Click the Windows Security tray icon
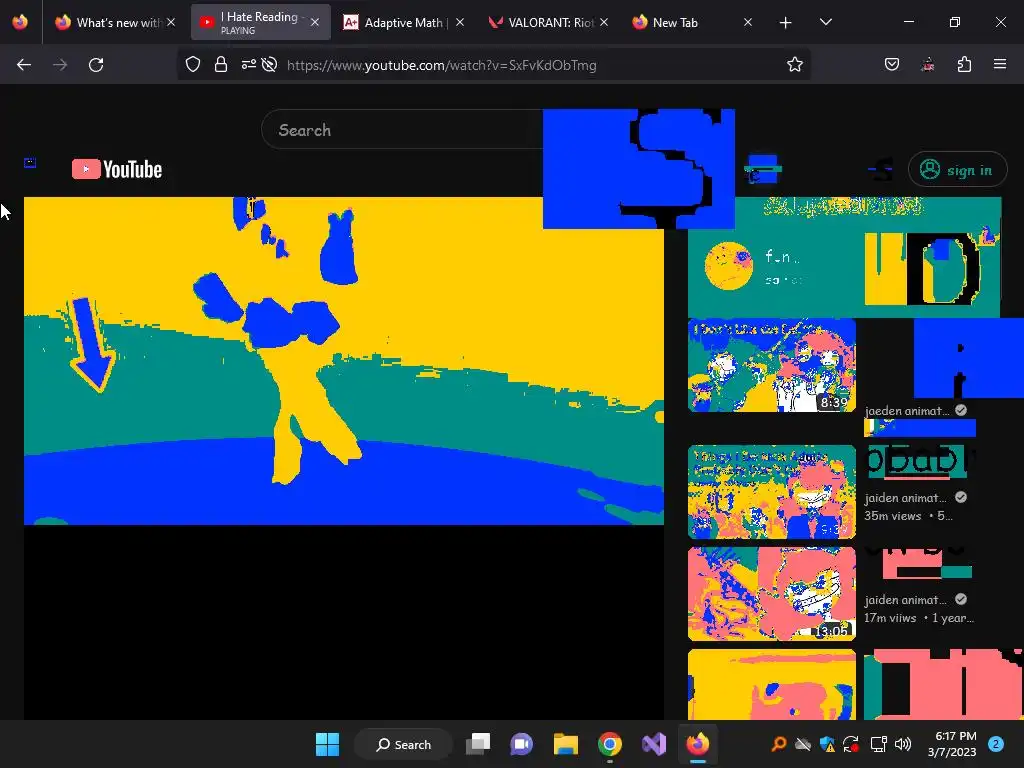Screen dimensions: 1024x768 point(827,744)
